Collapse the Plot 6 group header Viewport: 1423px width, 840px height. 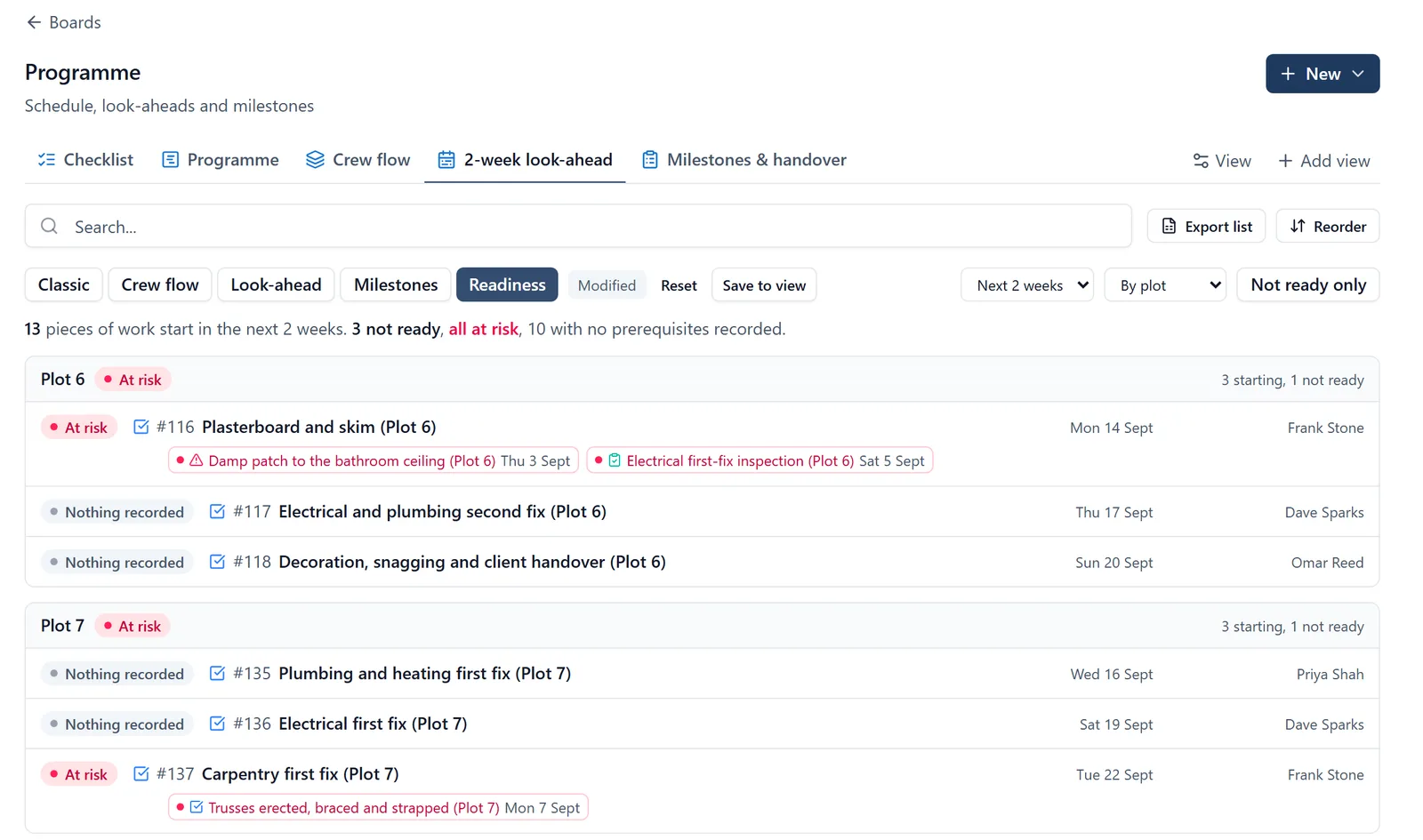point(702,380)
